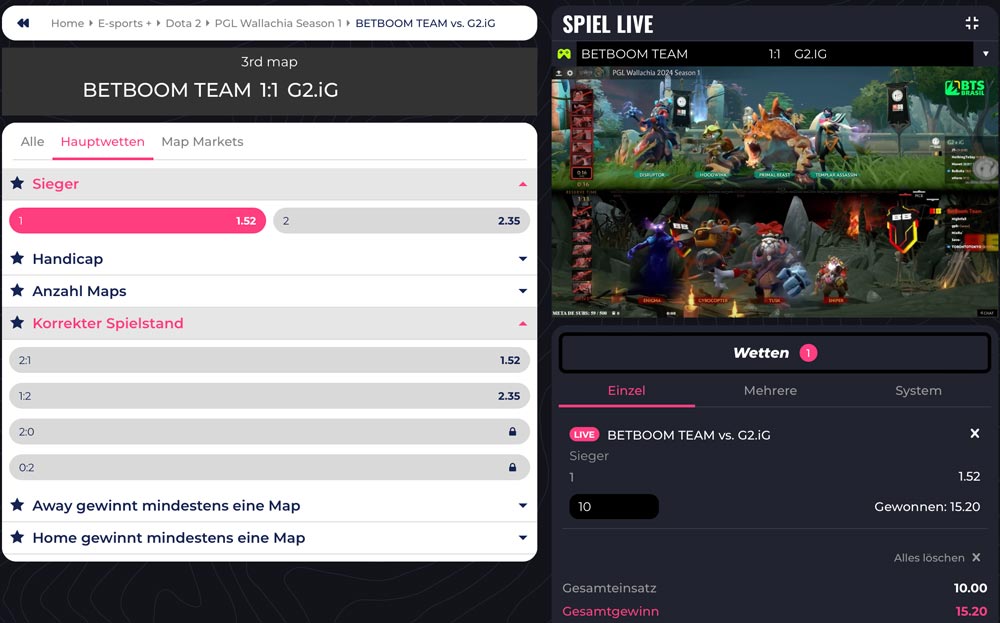Switch to the Map Markets tab
The image size is (1000, 623).
202,142
